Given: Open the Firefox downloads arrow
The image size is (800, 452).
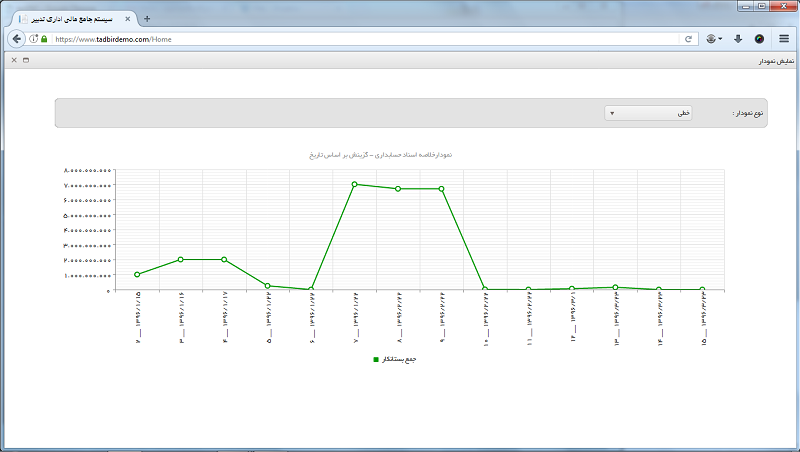Looking at the screenshot, I should tap(738, 39).
